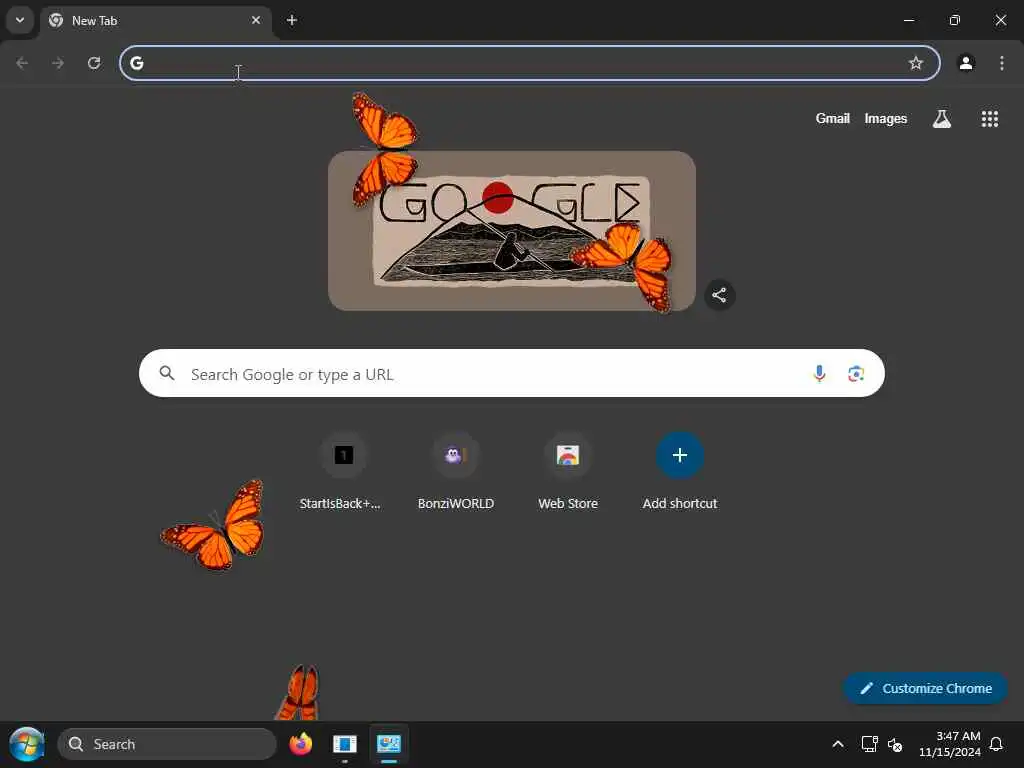Focus the Chrome address bar
The width and height of the screenshot is (1024, 768).
click(x=529, y=63)
